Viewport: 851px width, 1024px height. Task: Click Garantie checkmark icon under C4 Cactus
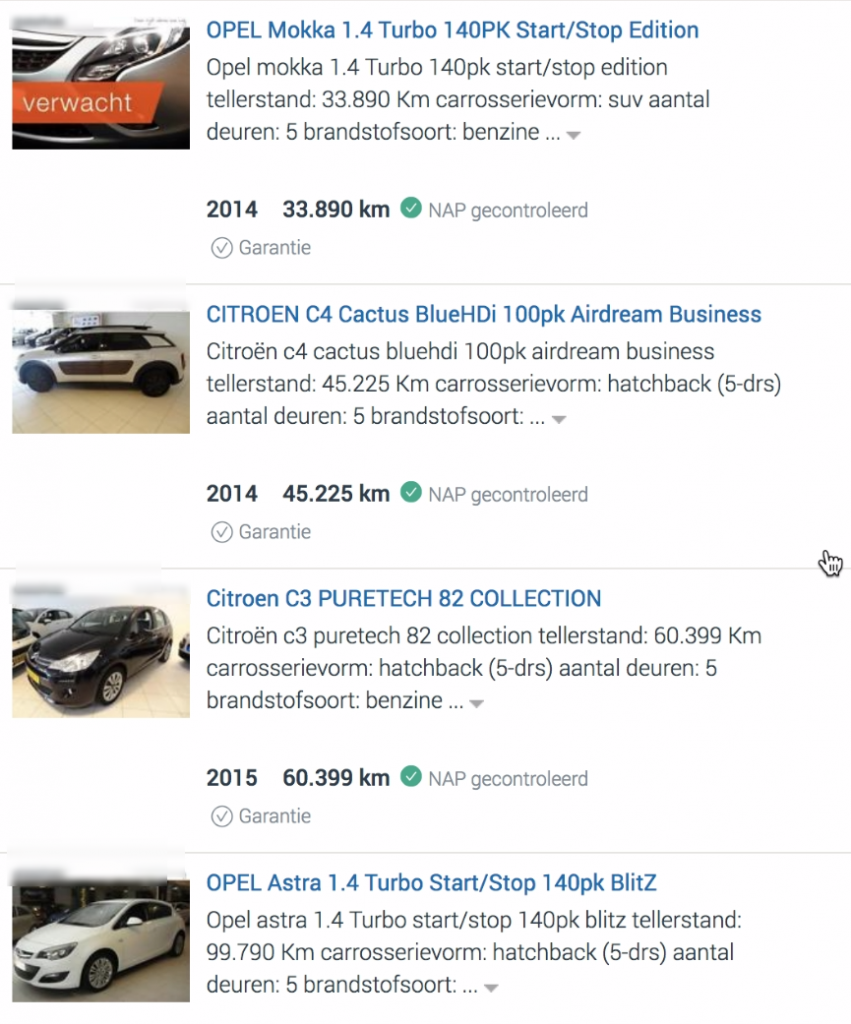click(x=221, y=532)
